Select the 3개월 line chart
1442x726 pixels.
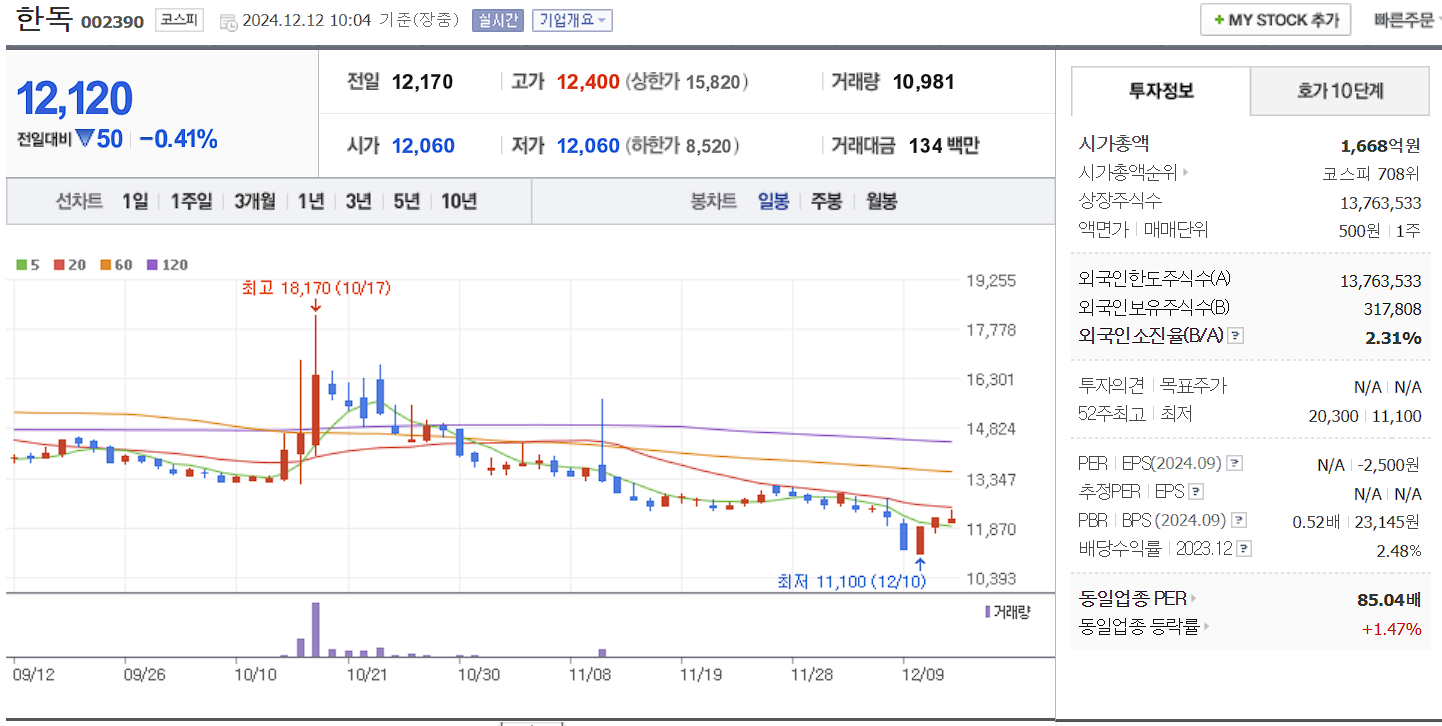pos(255,201)
